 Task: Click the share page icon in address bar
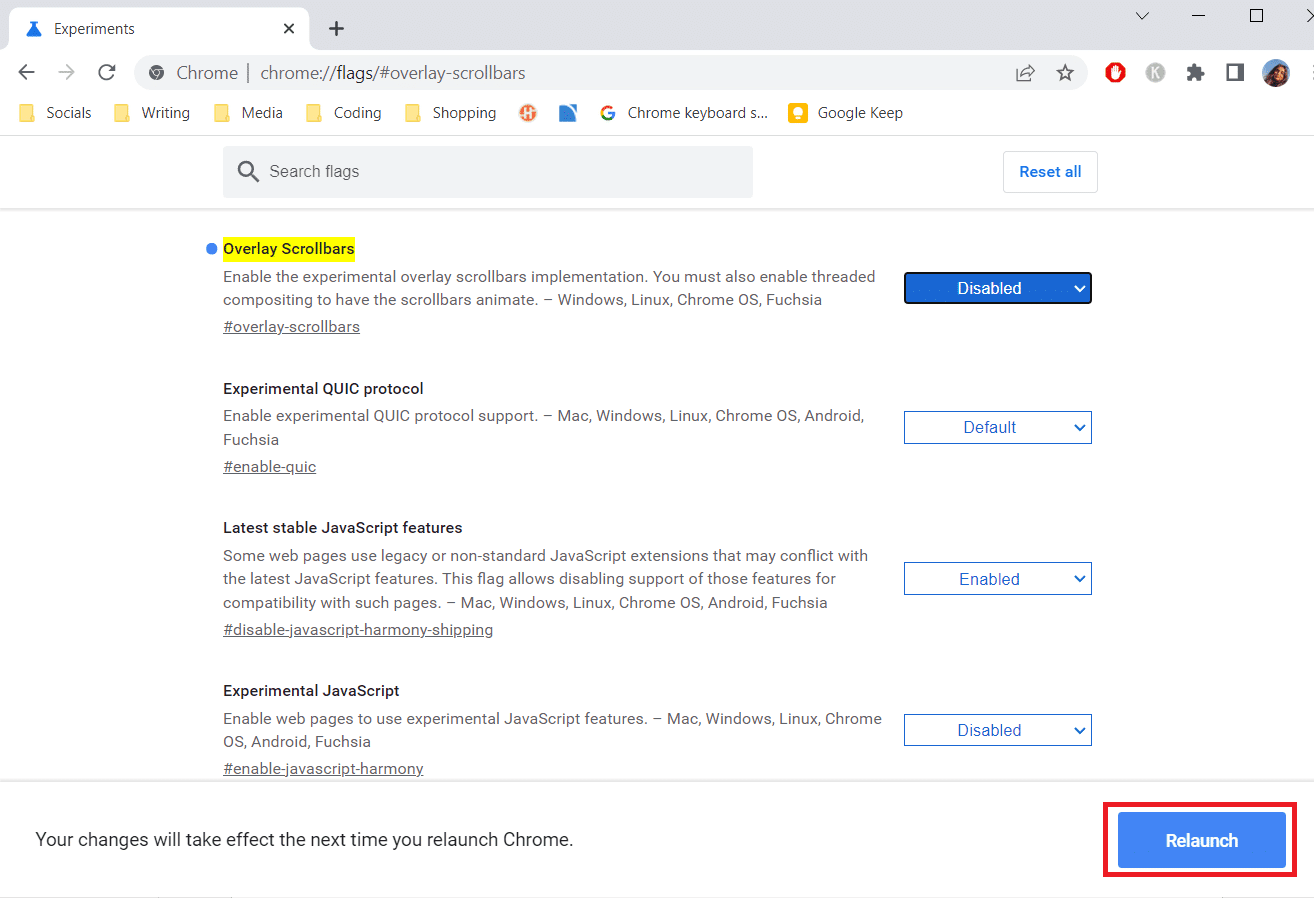[1025, 73]
